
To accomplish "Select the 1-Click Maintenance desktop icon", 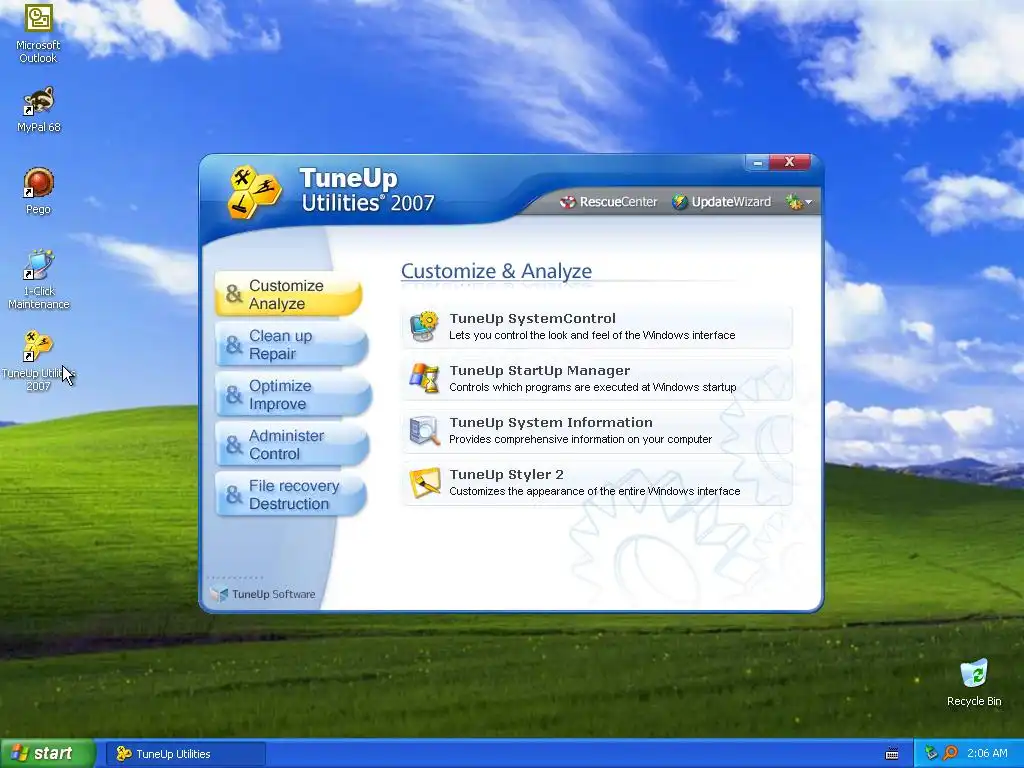I will click(x=38, y=280).
